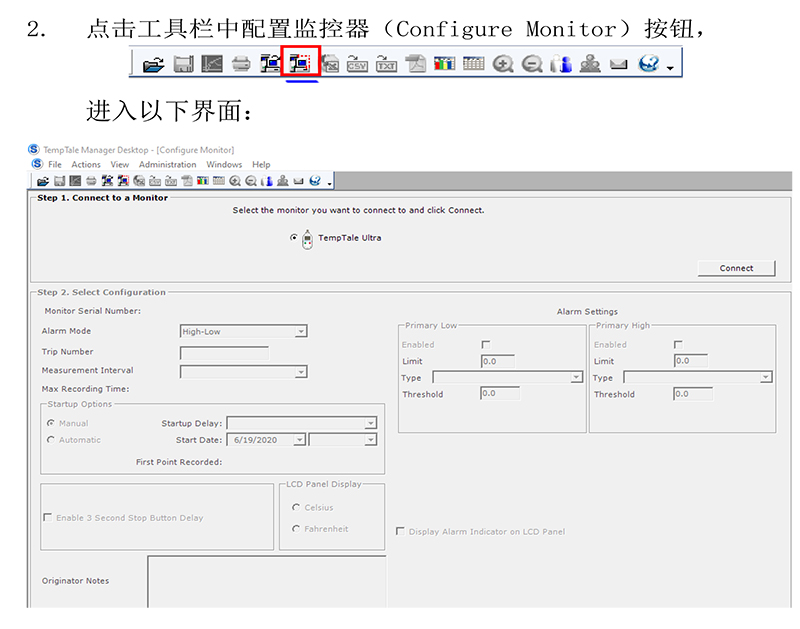Click the CSV export icon in enlarged toolbar

357,64
